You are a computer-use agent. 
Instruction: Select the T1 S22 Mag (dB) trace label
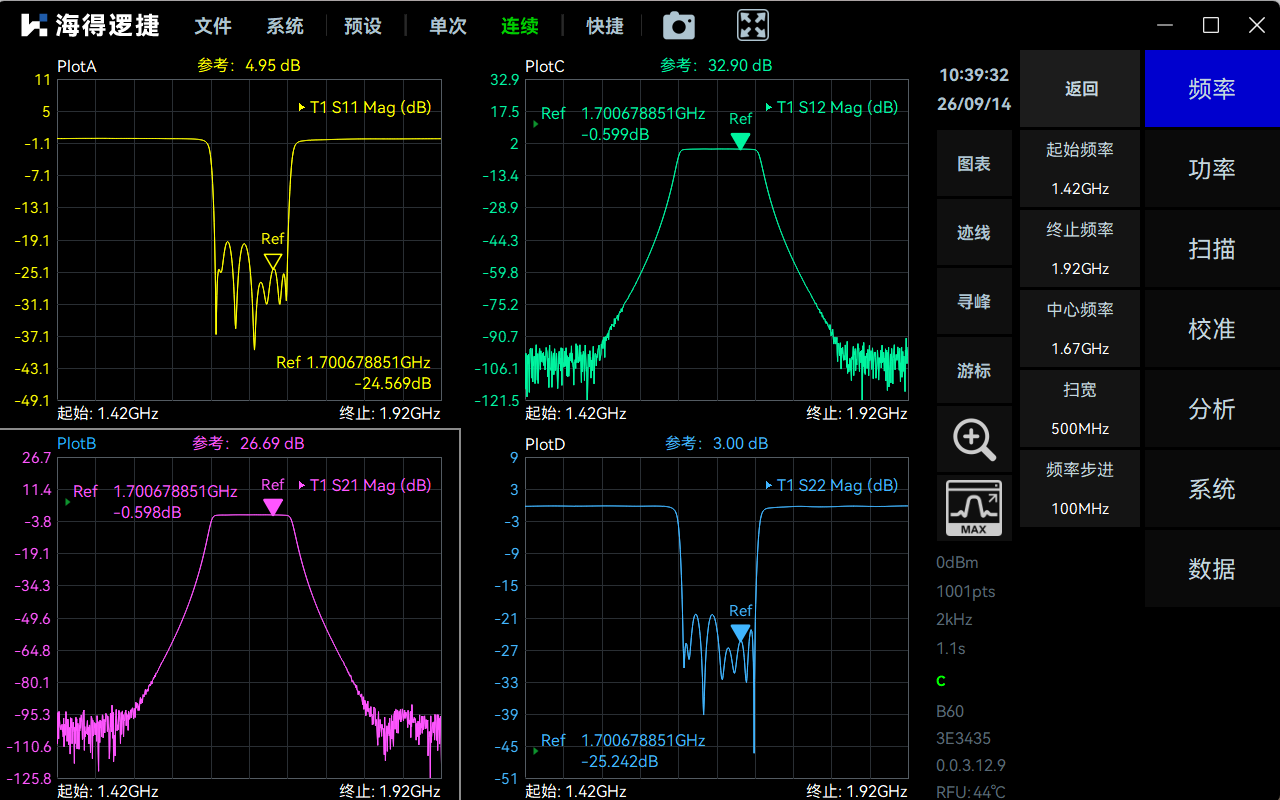tap(832, 485)
